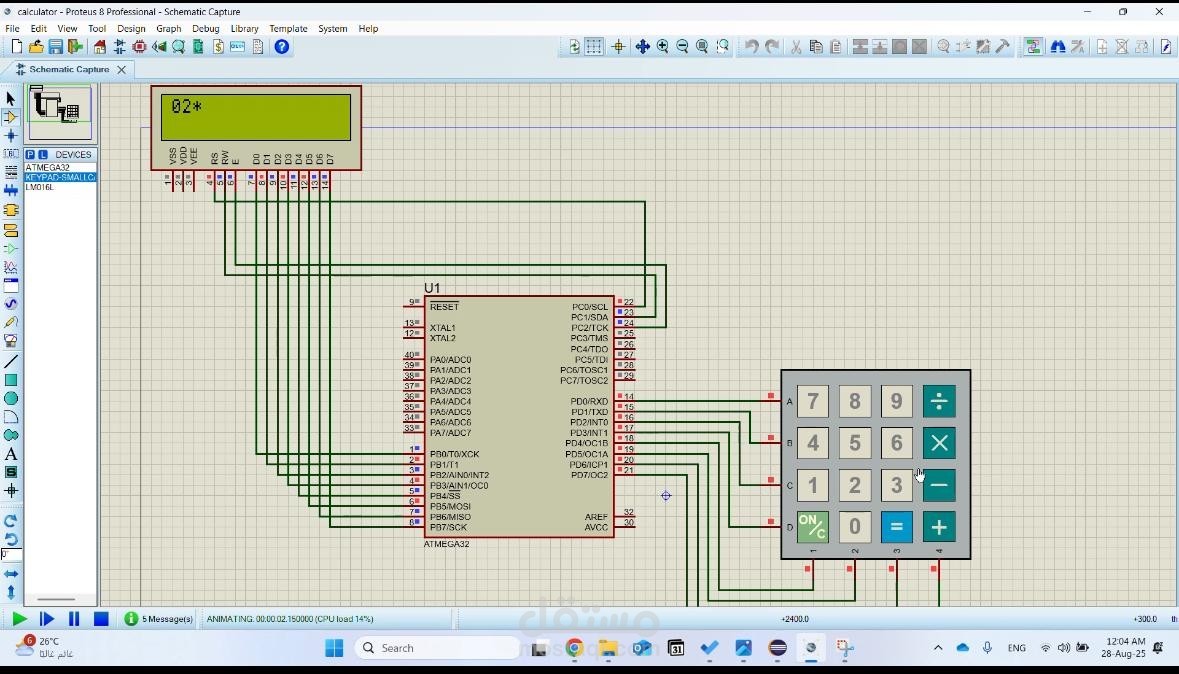This screenshot has width=1179, height=674.
Task: Select the Buses mode tool
Action: (11, 191)
